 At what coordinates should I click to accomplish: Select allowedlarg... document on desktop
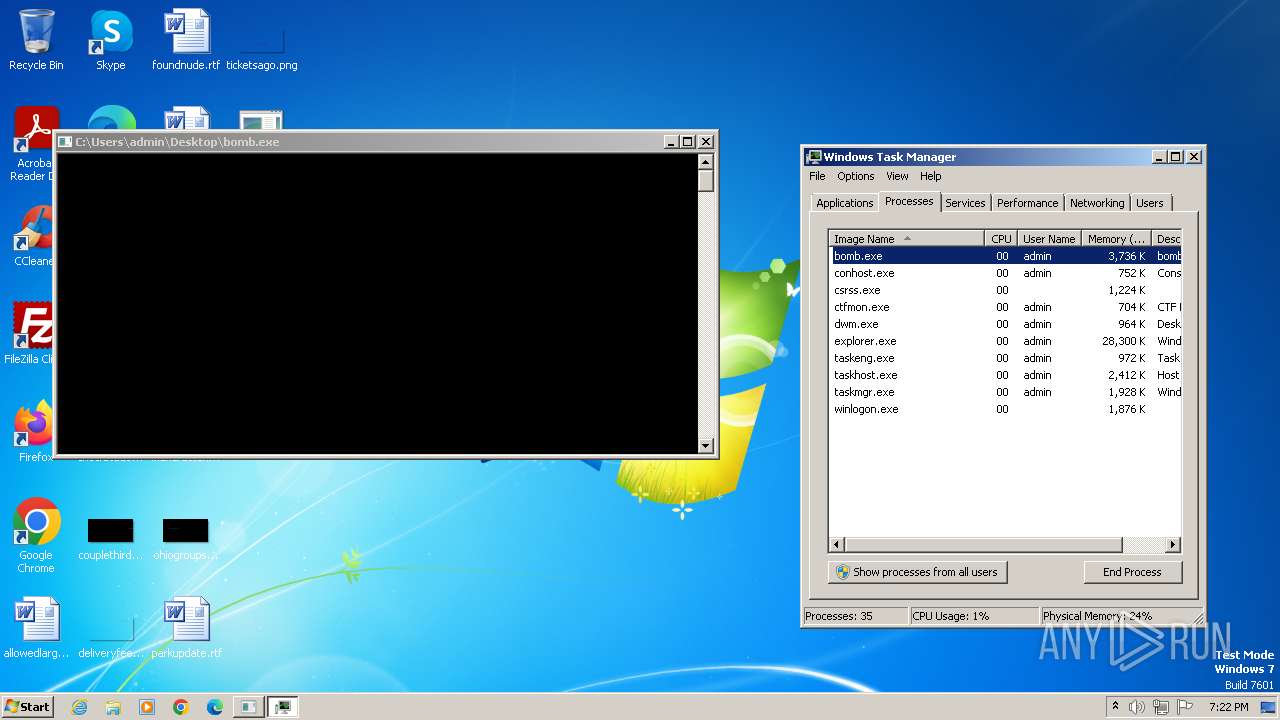click(x=36, y=628)
